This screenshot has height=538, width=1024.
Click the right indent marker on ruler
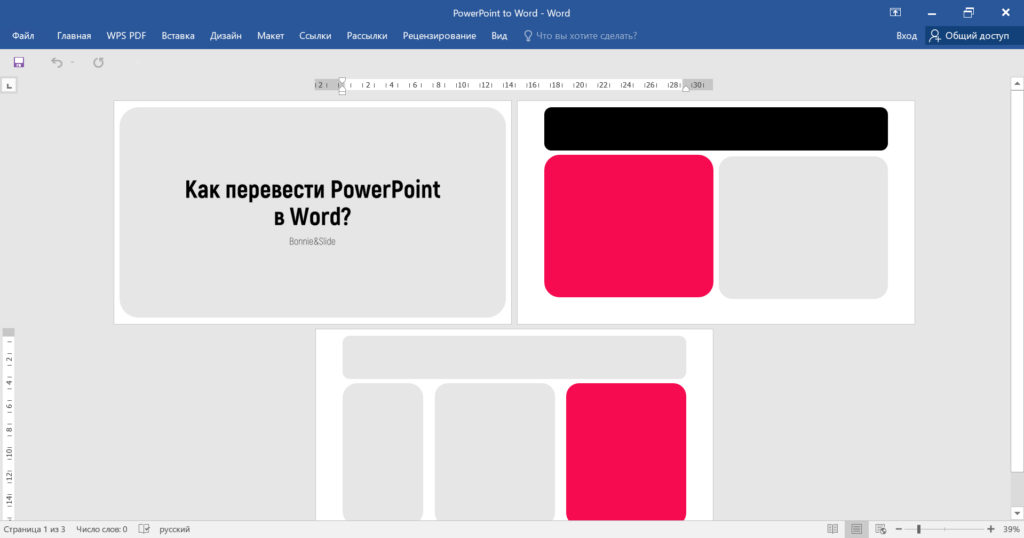point(686,88)
